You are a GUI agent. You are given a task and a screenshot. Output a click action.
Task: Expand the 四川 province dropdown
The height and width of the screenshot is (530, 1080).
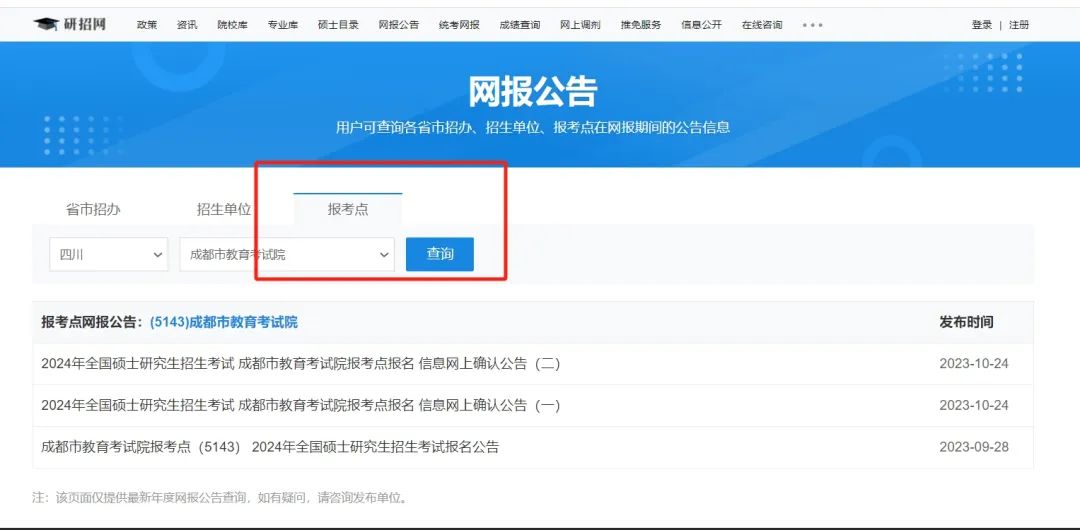coord(109,255)
